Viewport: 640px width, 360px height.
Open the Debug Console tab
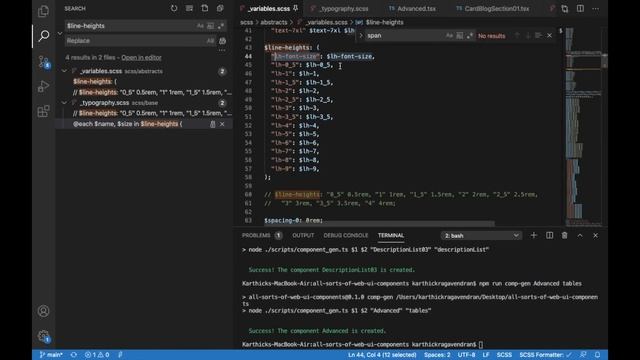pyautogui.click(x=345, y=236)
